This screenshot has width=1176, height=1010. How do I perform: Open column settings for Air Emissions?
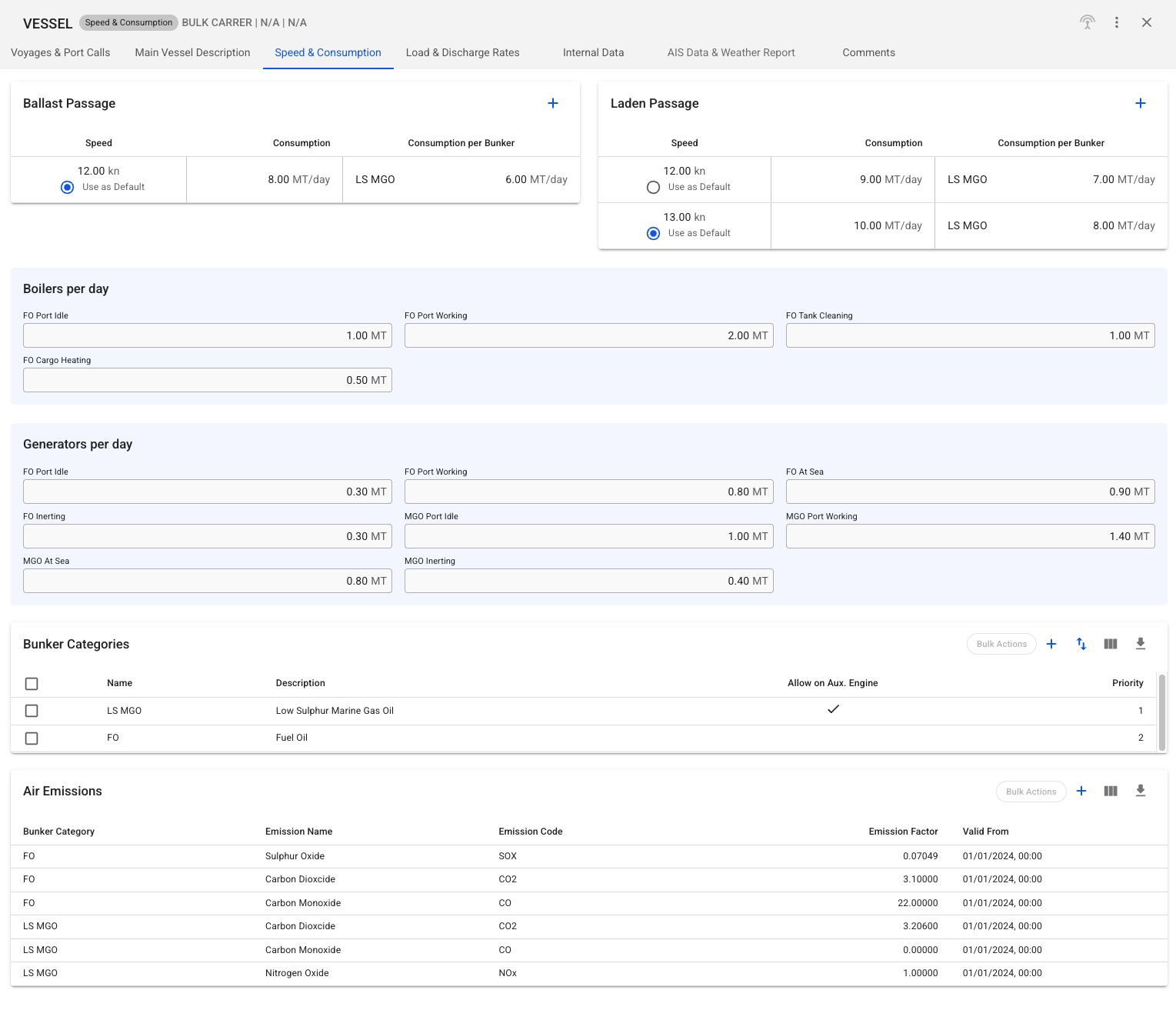click(1110, 791)
